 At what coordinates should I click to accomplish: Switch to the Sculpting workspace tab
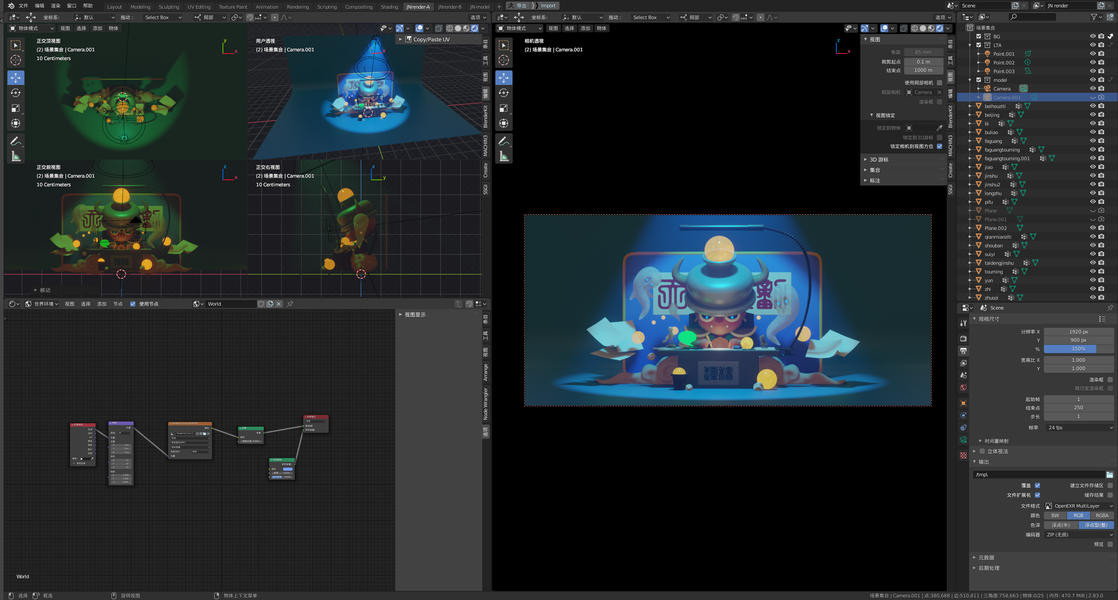169,6
